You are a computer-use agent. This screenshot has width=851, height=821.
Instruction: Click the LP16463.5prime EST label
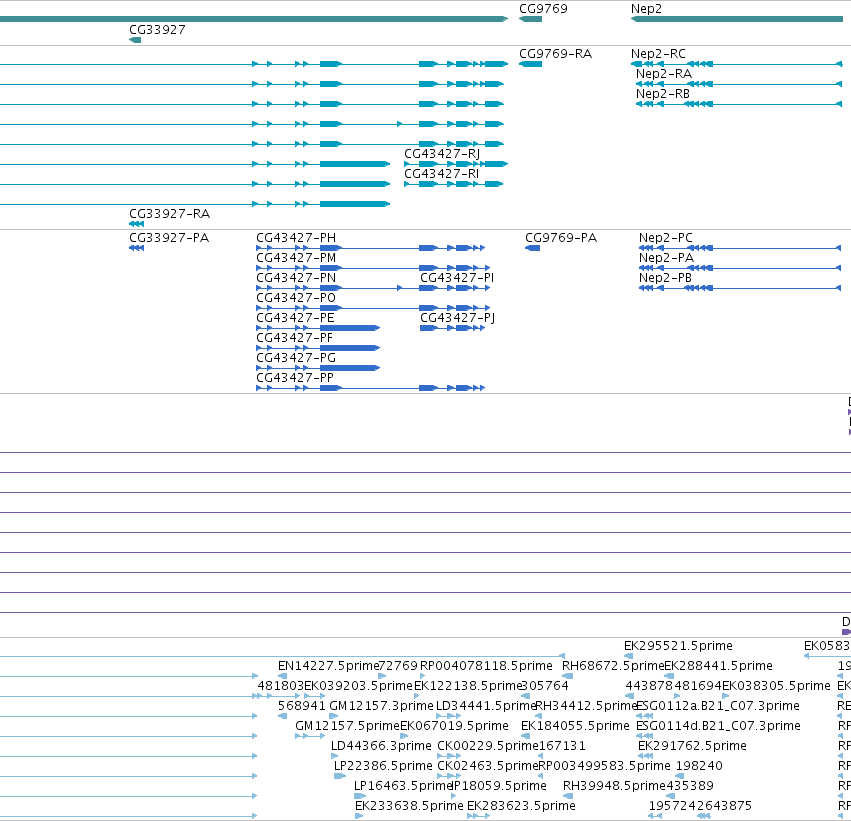pos(403,786)
